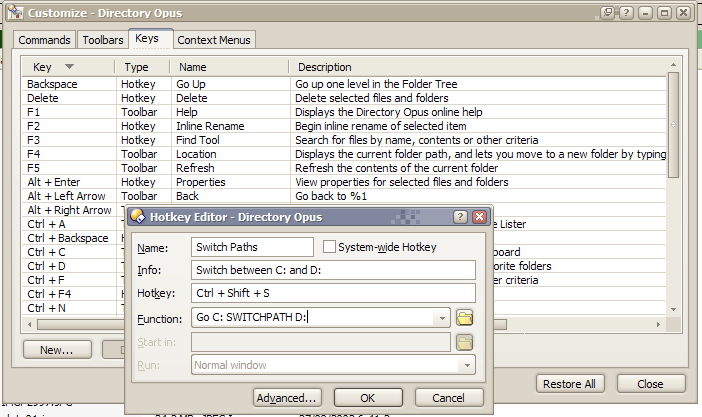
Task: Click the vertical scrollbar thumb of key list
Action: (x=673, y=125)
